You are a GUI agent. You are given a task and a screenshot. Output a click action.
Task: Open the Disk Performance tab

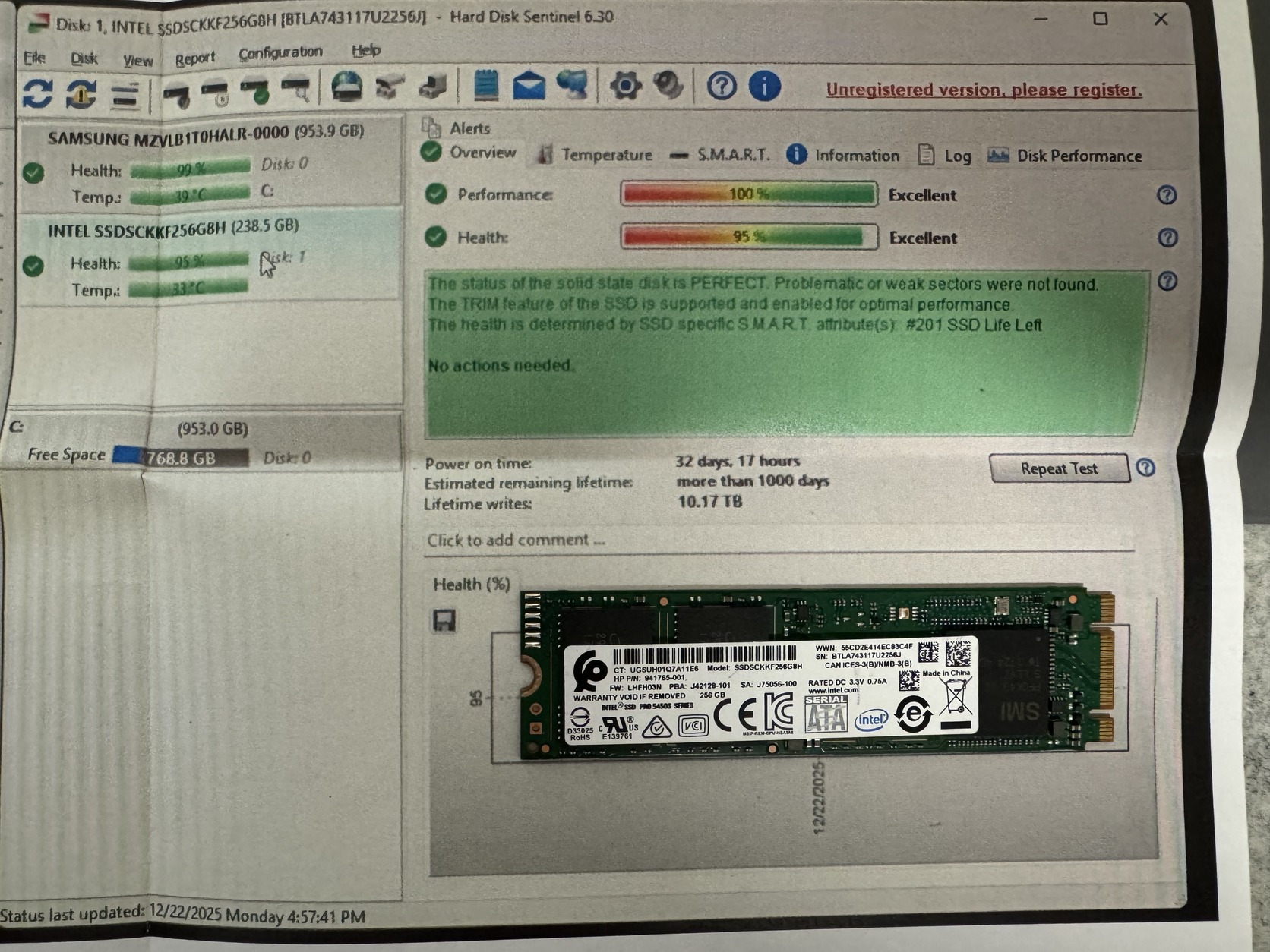1064,156
